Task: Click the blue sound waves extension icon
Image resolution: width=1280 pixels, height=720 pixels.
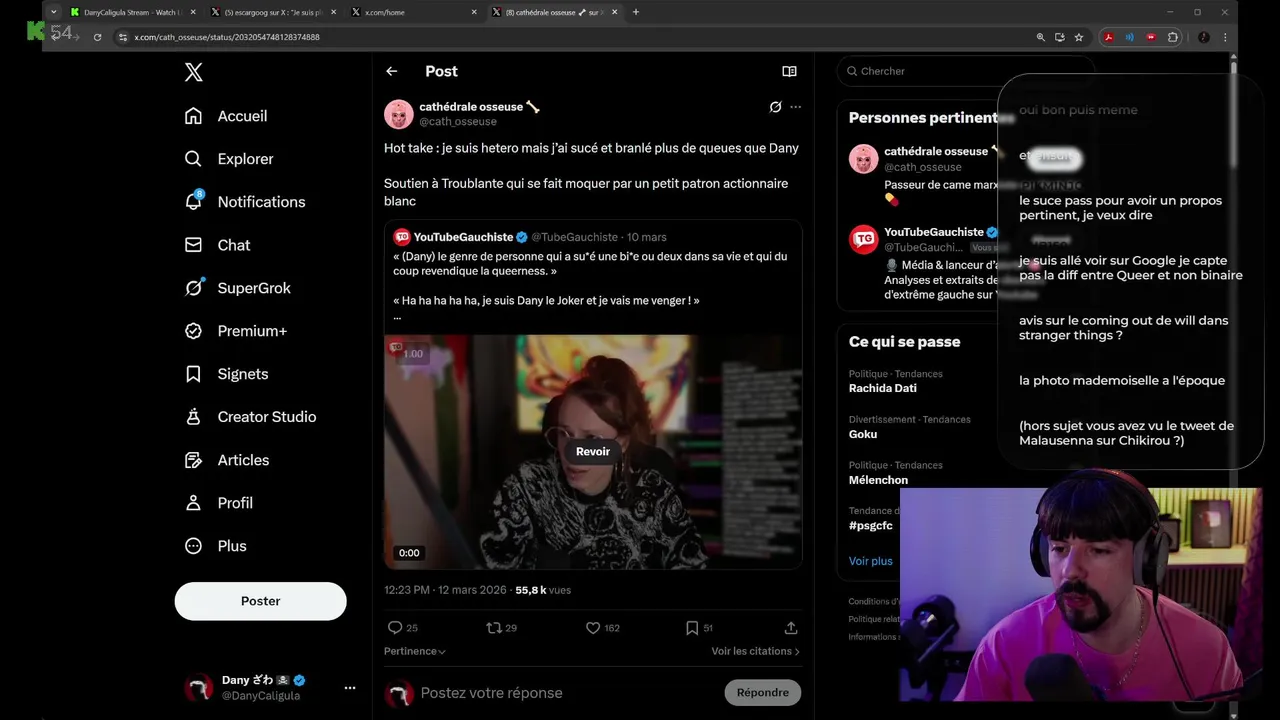Action: [1130, 37]
